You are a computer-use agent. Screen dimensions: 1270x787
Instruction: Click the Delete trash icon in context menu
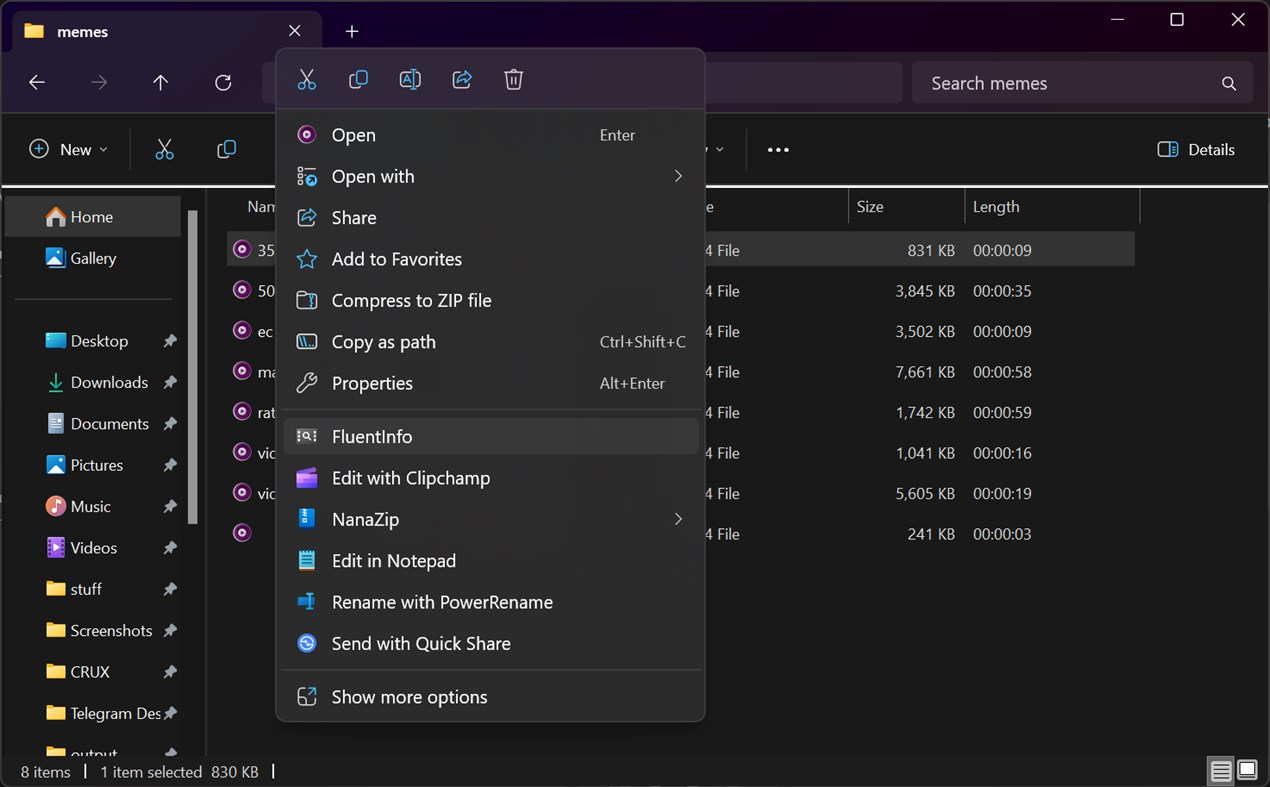(x=514, y=80)
